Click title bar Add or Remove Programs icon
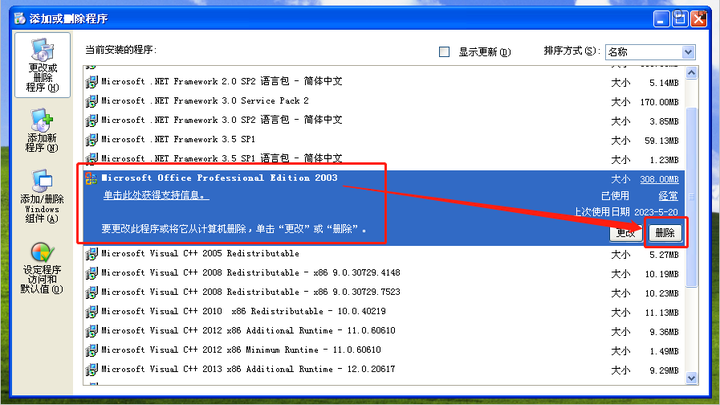Image resolution: width=720 pixels, height=405 pixels. 20,18
